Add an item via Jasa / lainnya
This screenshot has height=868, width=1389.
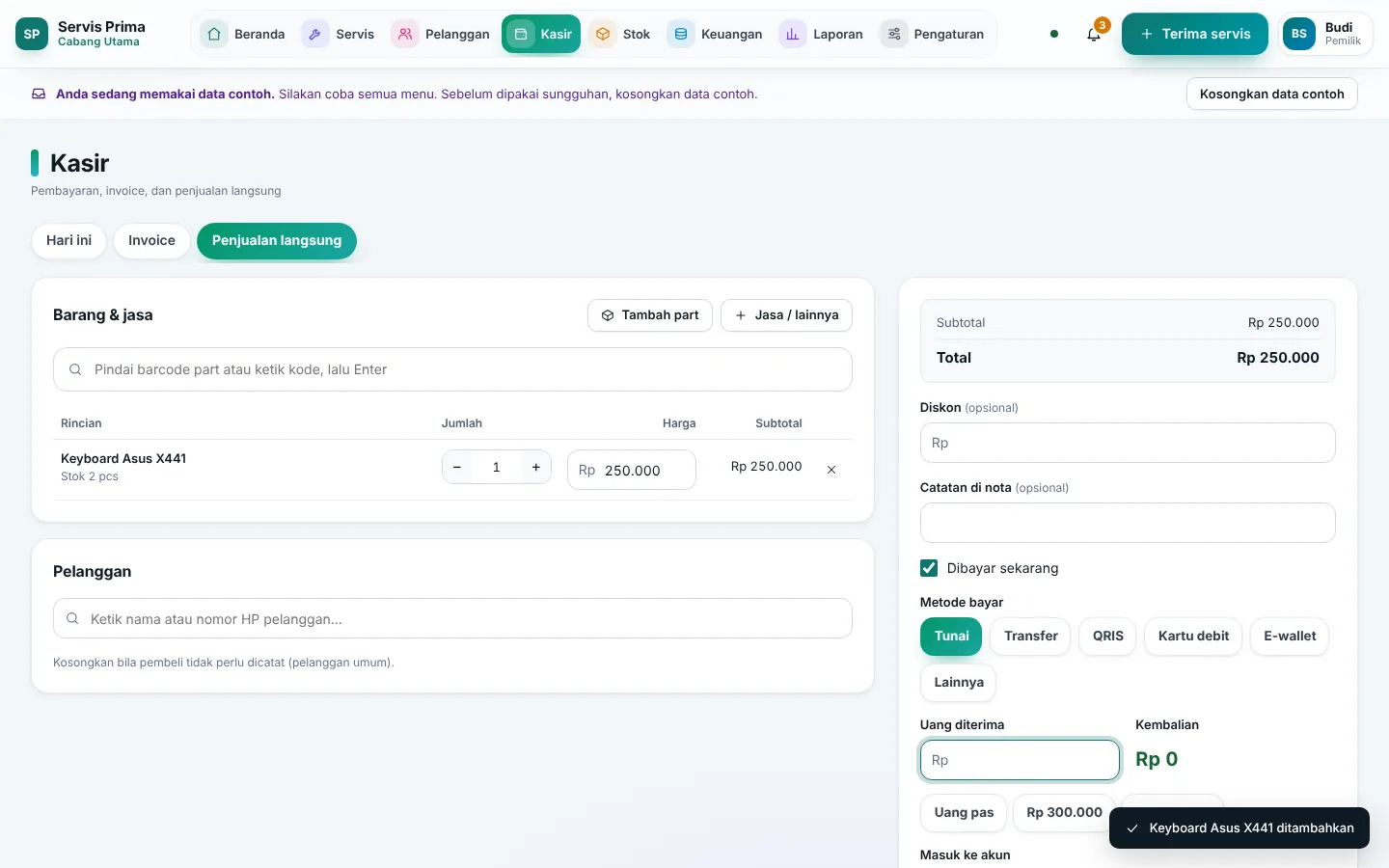click(x=787, y=315)
